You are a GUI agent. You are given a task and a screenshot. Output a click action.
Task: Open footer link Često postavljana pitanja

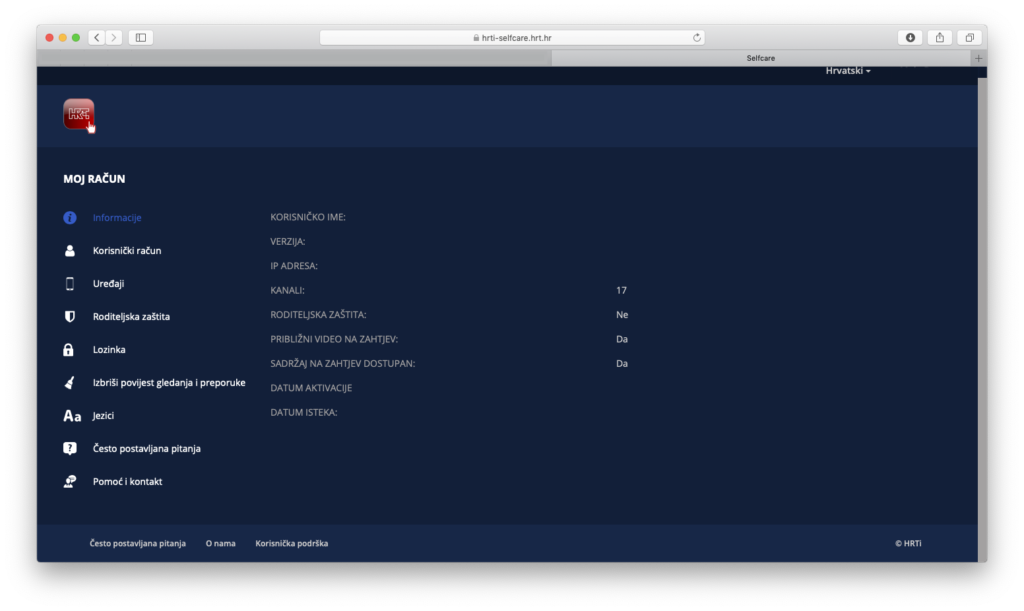click(138, 544)
